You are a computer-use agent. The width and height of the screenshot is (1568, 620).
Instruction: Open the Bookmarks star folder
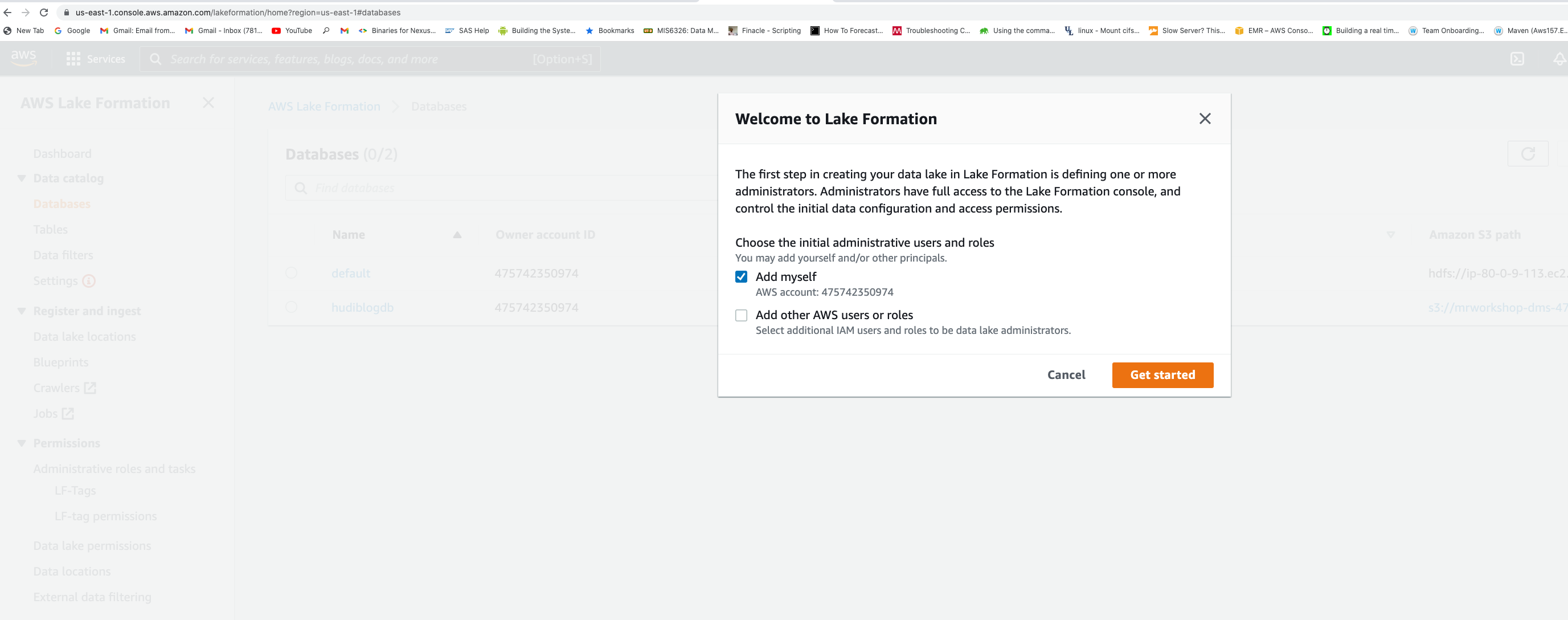click(x=609, y=30)
